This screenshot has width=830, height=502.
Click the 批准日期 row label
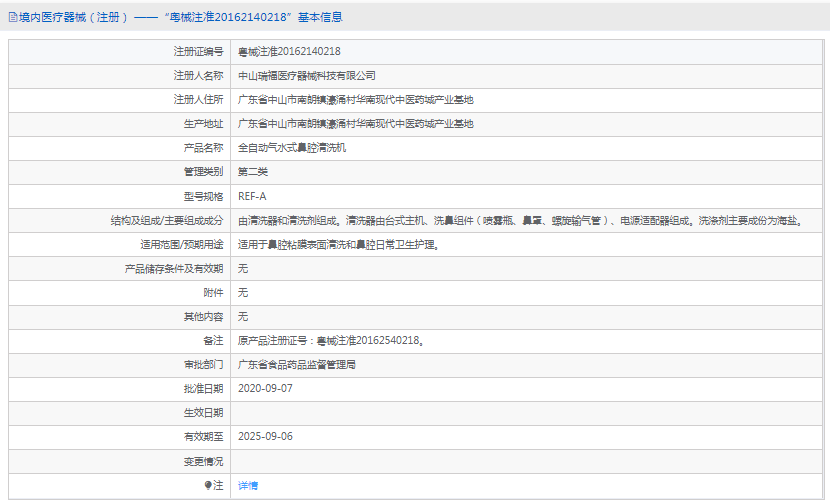pyautogui.click(x=203, y=389)
